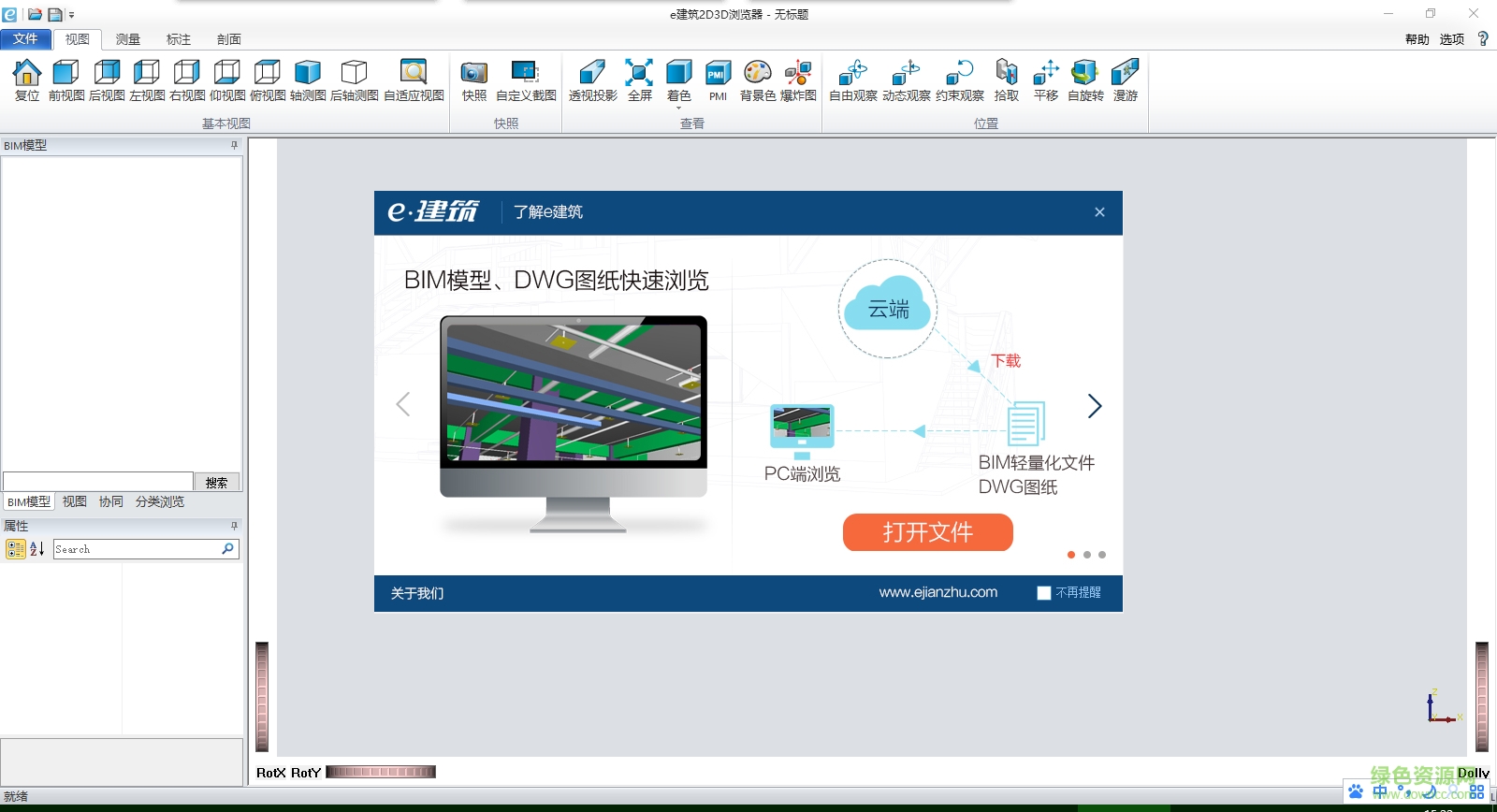Open www.ejianzhu.com website link
1497x812 pixels.
[938, 592]
